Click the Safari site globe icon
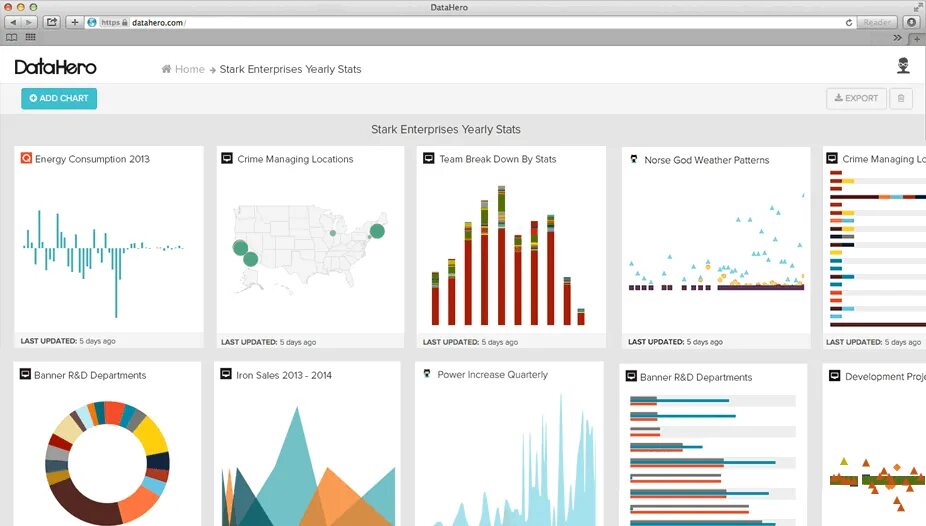The height and width of the screenshot is (526, 926). point(92,22)
